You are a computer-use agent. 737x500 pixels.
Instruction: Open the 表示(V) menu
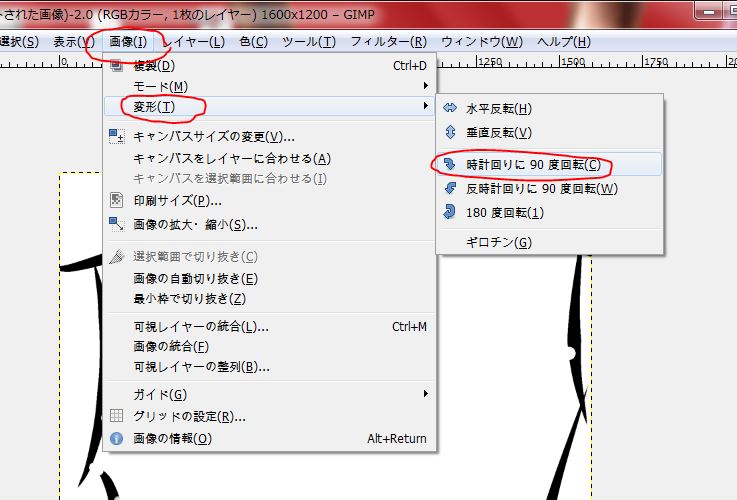point(74,42)
